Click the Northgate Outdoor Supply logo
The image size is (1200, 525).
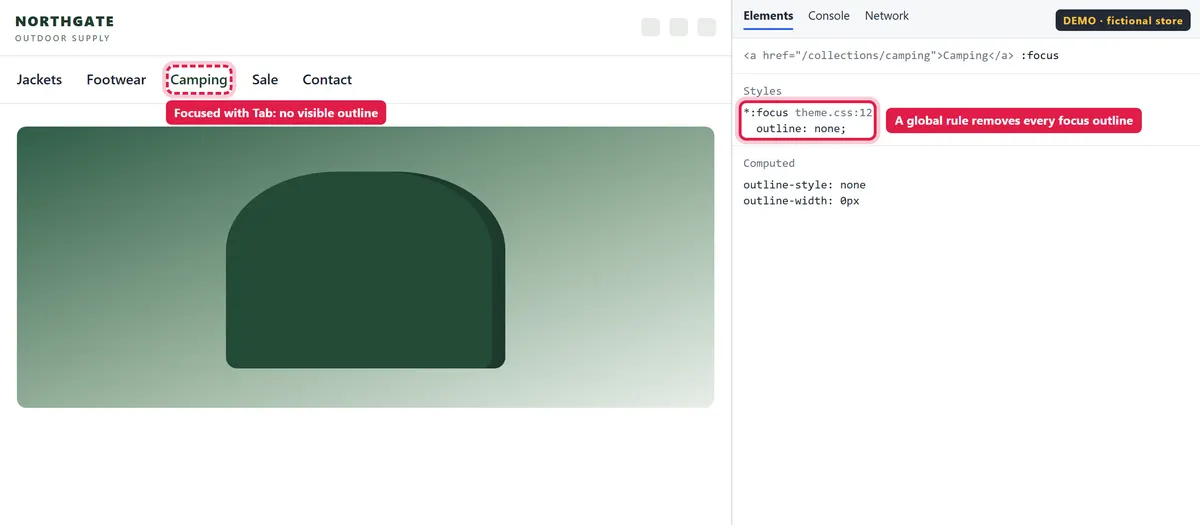click(65, 28)
